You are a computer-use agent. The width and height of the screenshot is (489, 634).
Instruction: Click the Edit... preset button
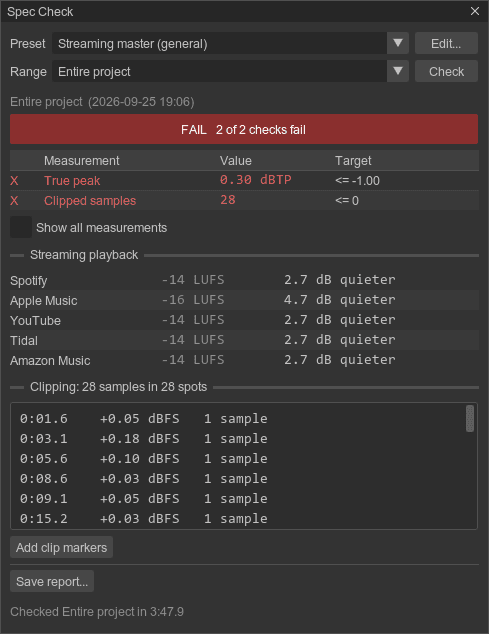coord(446,43)
